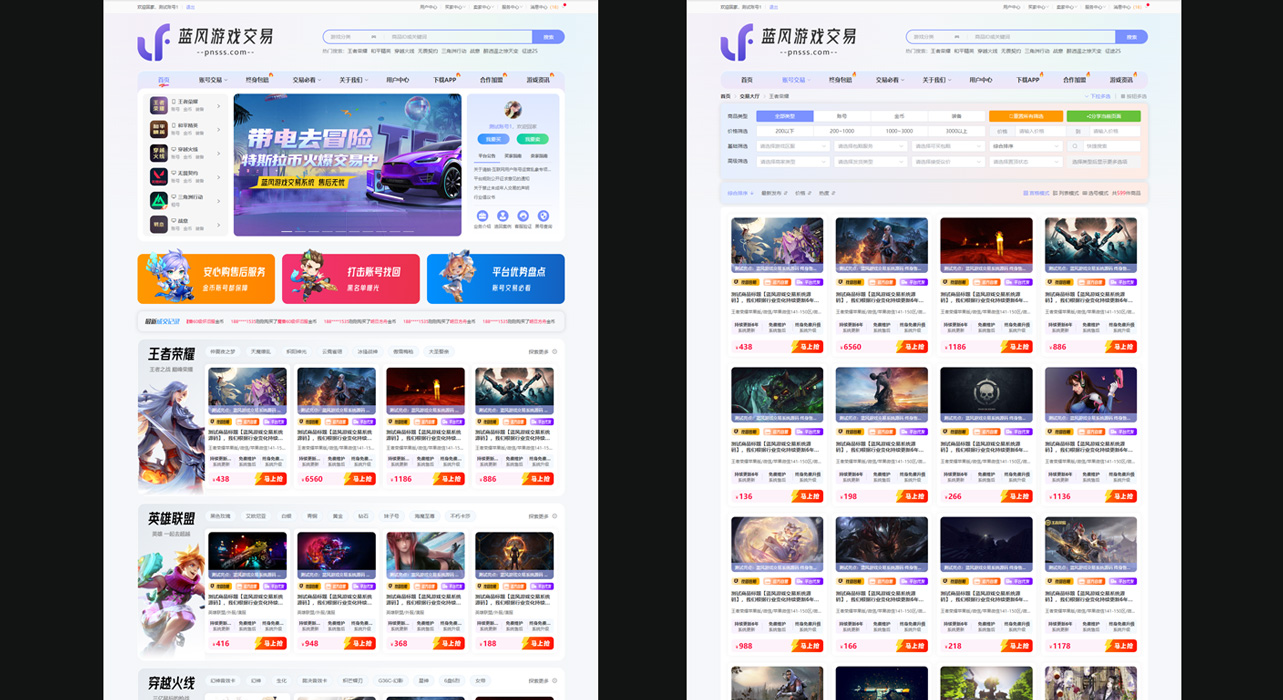Screen dimensions: 1283x700
Task: Click the orange 重置所有筛选 button
Action: pyautogui.click(x=1025, y=116)
